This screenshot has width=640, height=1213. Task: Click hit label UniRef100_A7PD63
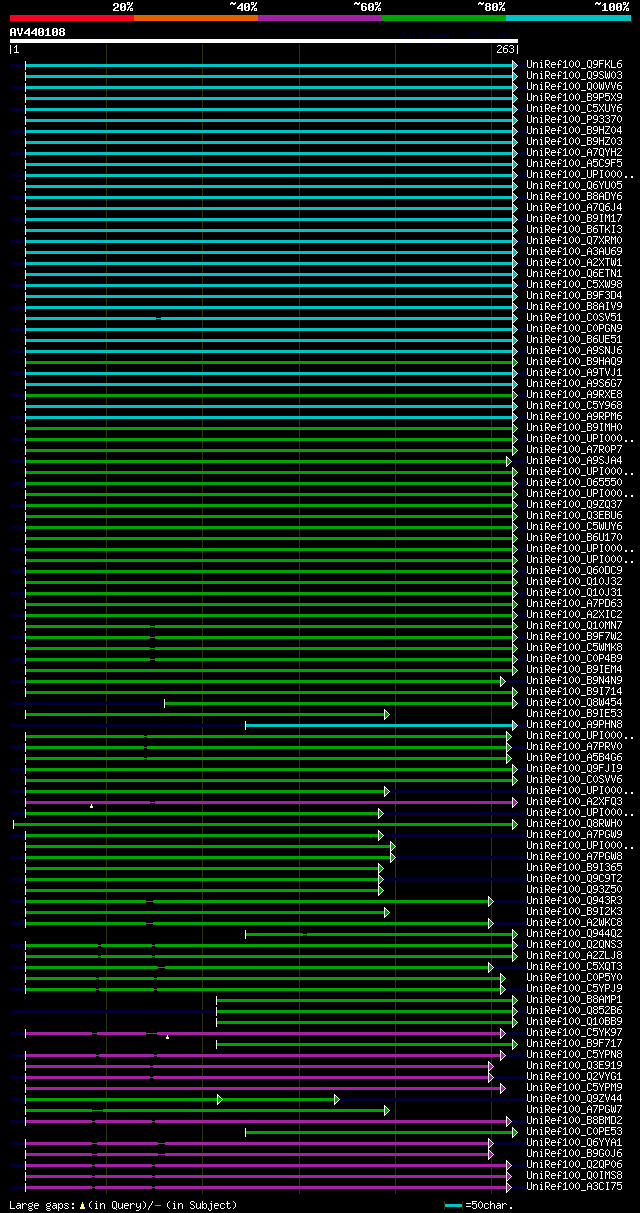coord(575,603)
